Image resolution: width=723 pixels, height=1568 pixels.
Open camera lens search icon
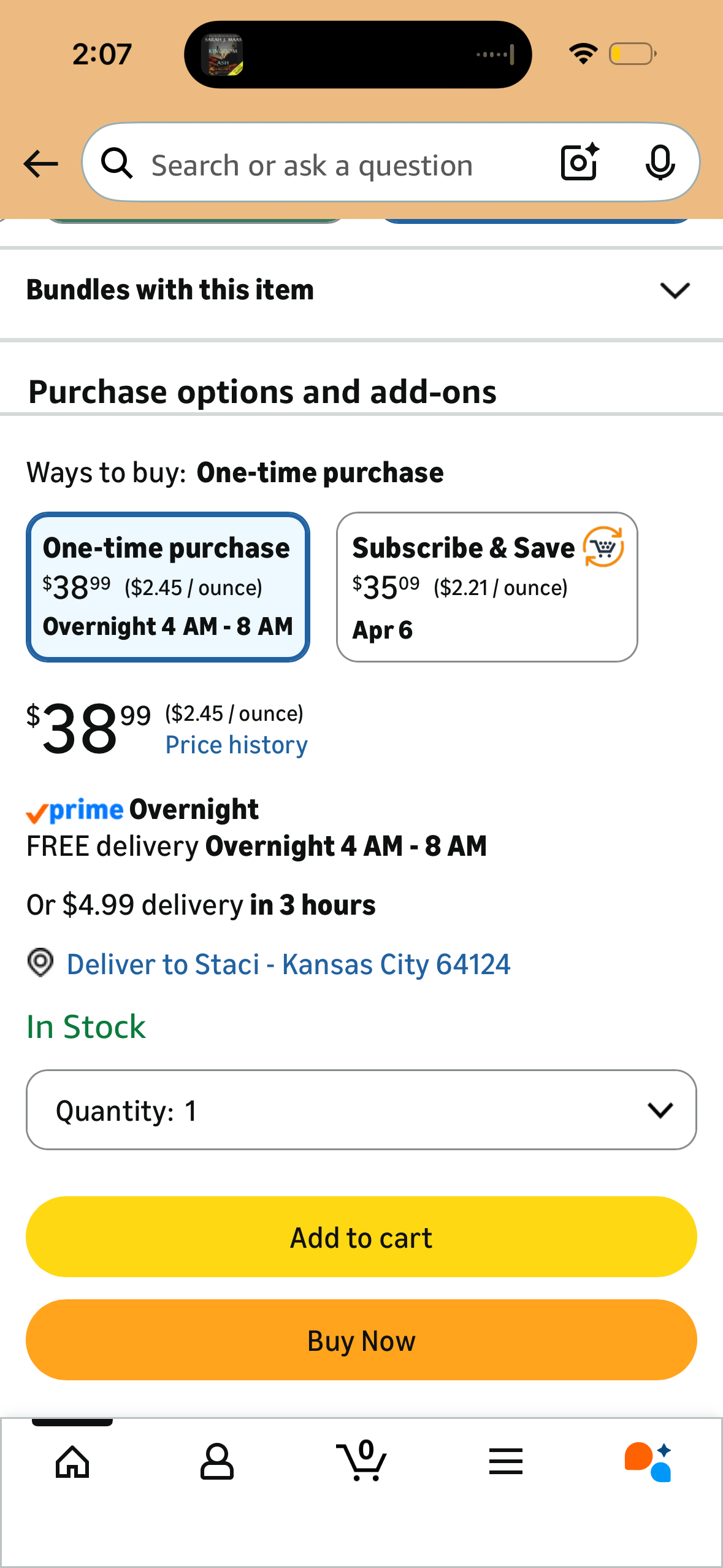pos(580,163)
